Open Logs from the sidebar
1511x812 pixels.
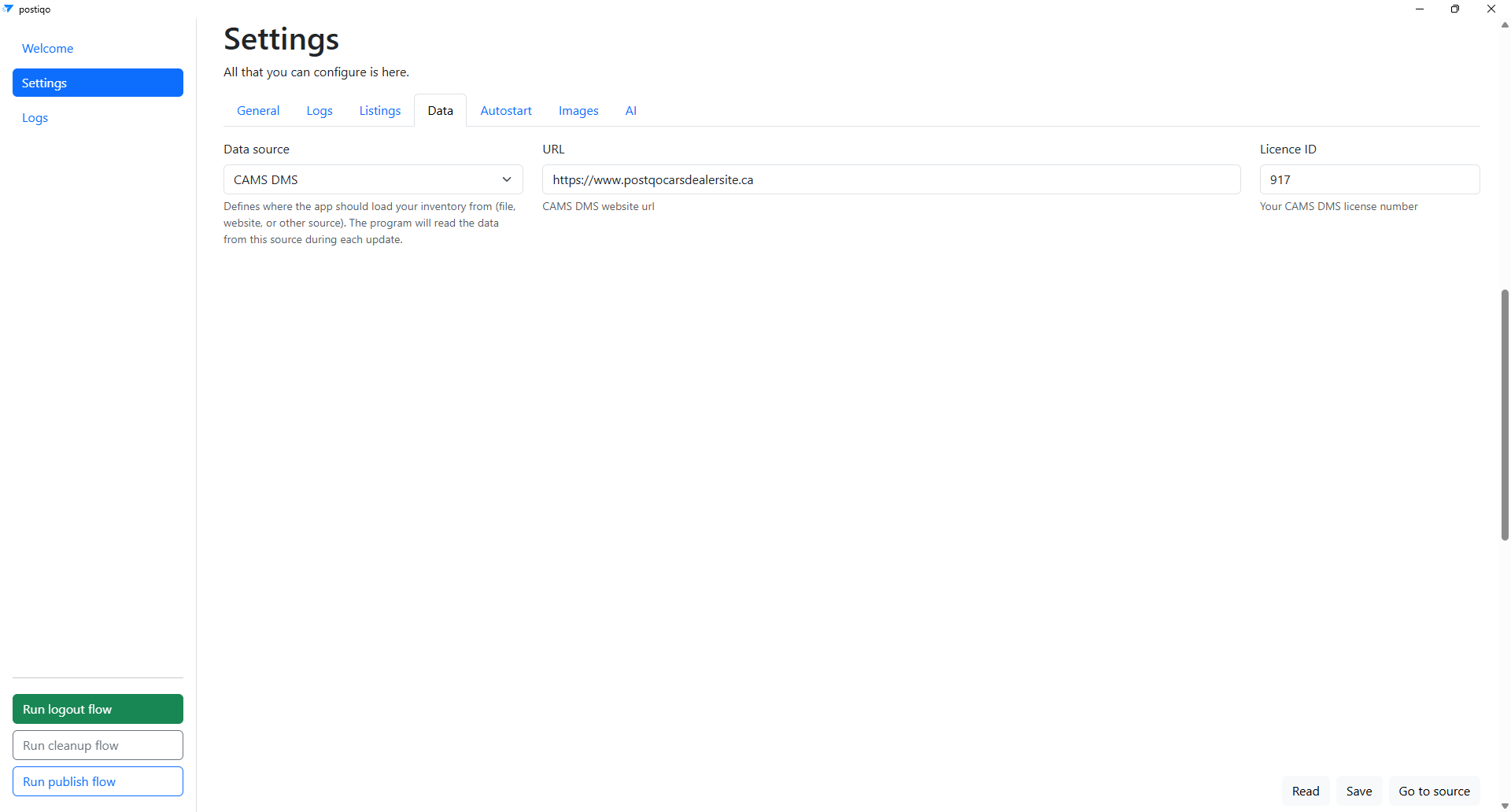coord(35,117)
